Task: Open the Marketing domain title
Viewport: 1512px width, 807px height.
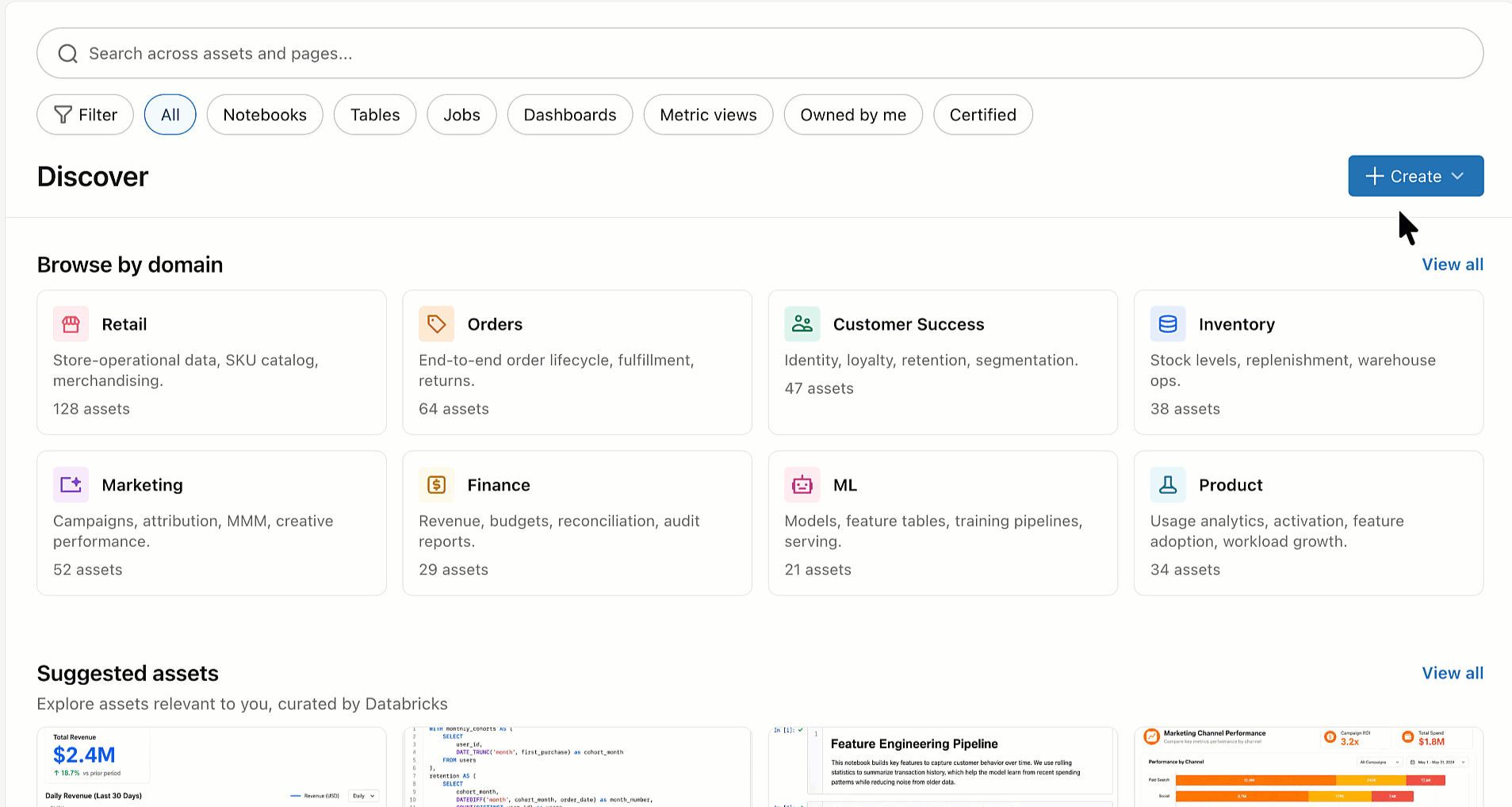Action: (142, 485)
